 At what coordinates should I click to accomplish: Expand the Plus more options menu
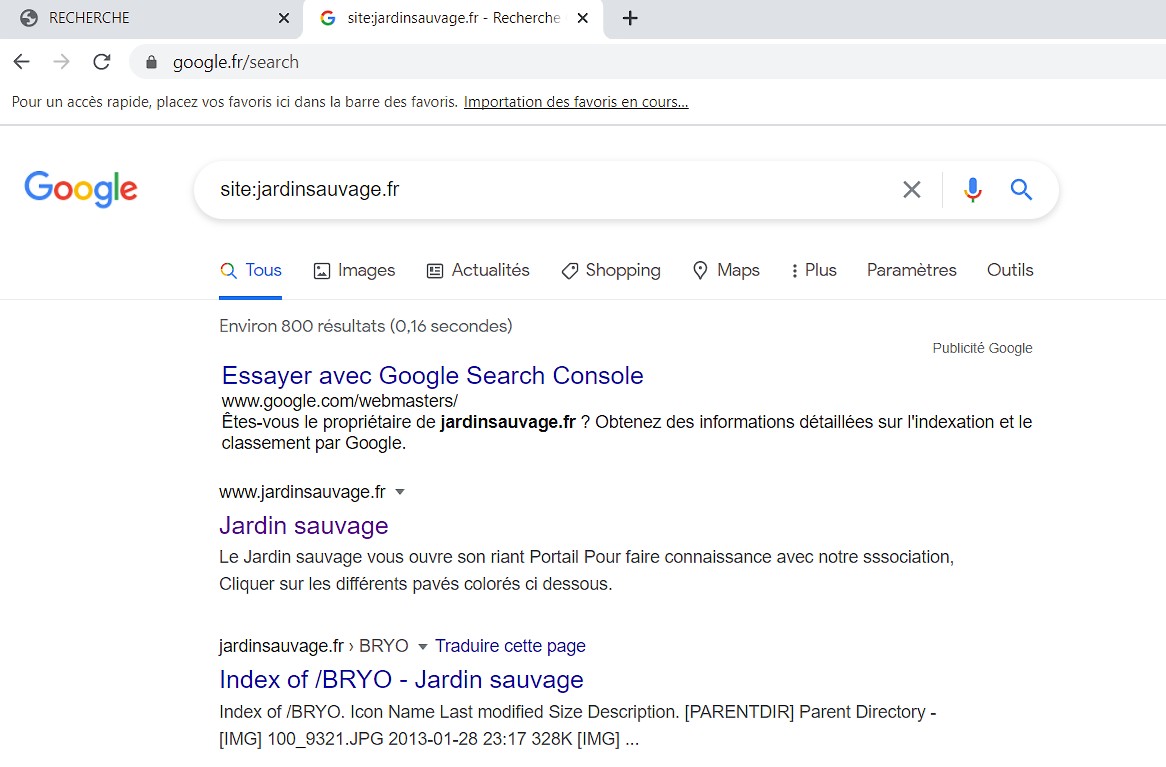tap(814, 270)
